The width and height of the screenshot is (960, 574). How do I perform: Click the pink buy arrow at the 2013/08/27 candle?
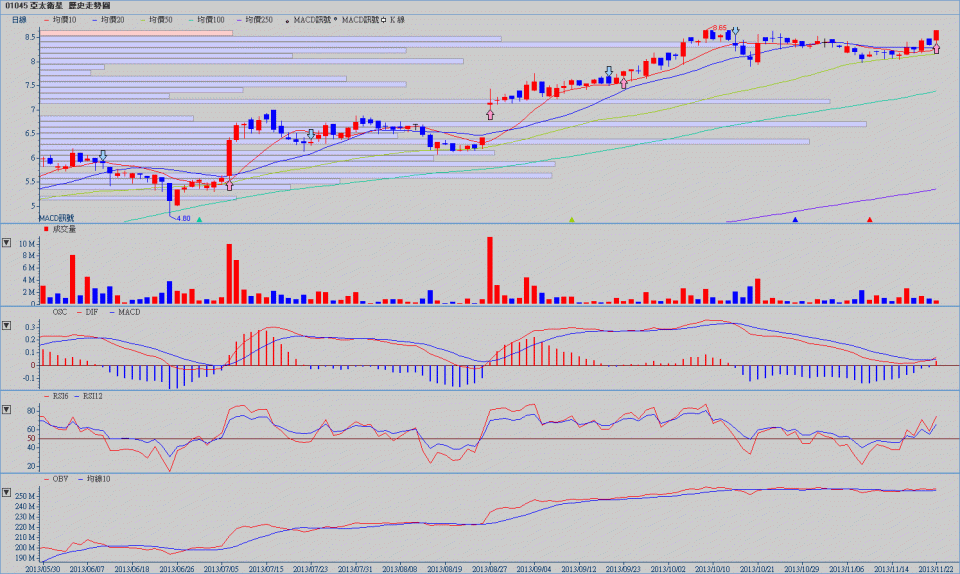click(x=490, y=114)
